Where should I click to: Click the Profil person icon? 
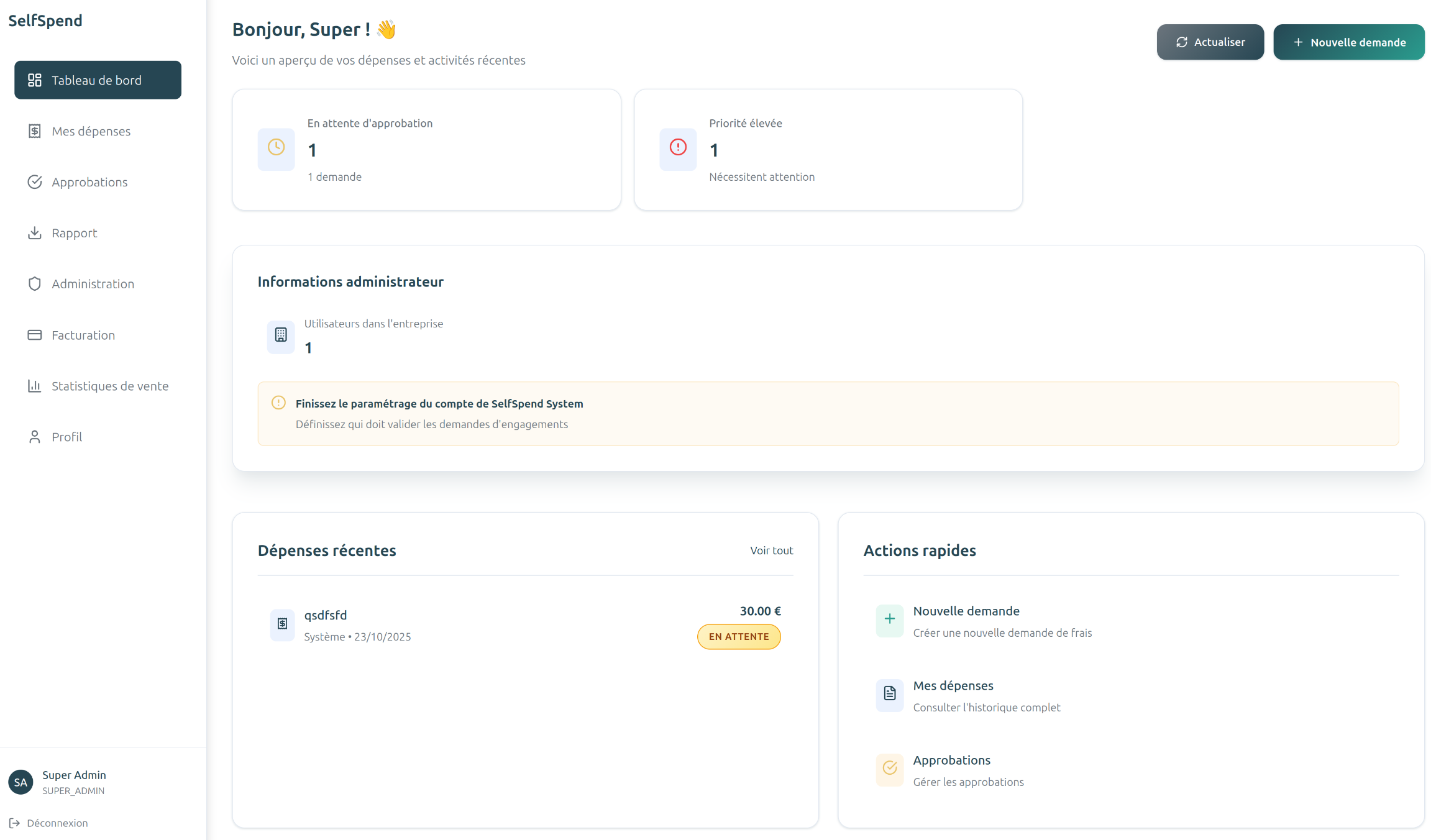click(x=35, y=436)
